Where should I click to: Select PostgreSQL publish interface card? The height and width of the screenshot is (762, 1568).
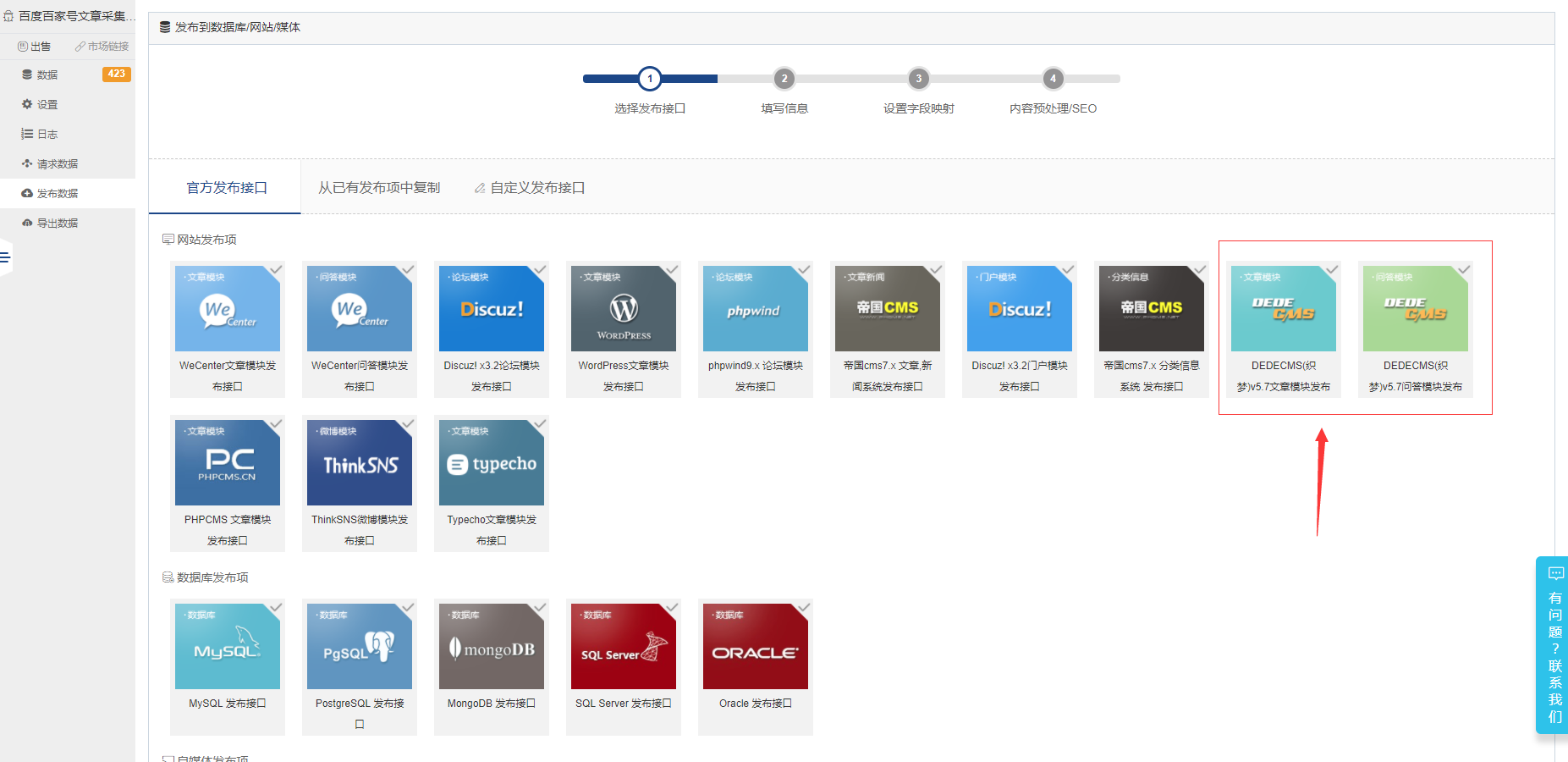pyautogui.click(x=360, y=667)
